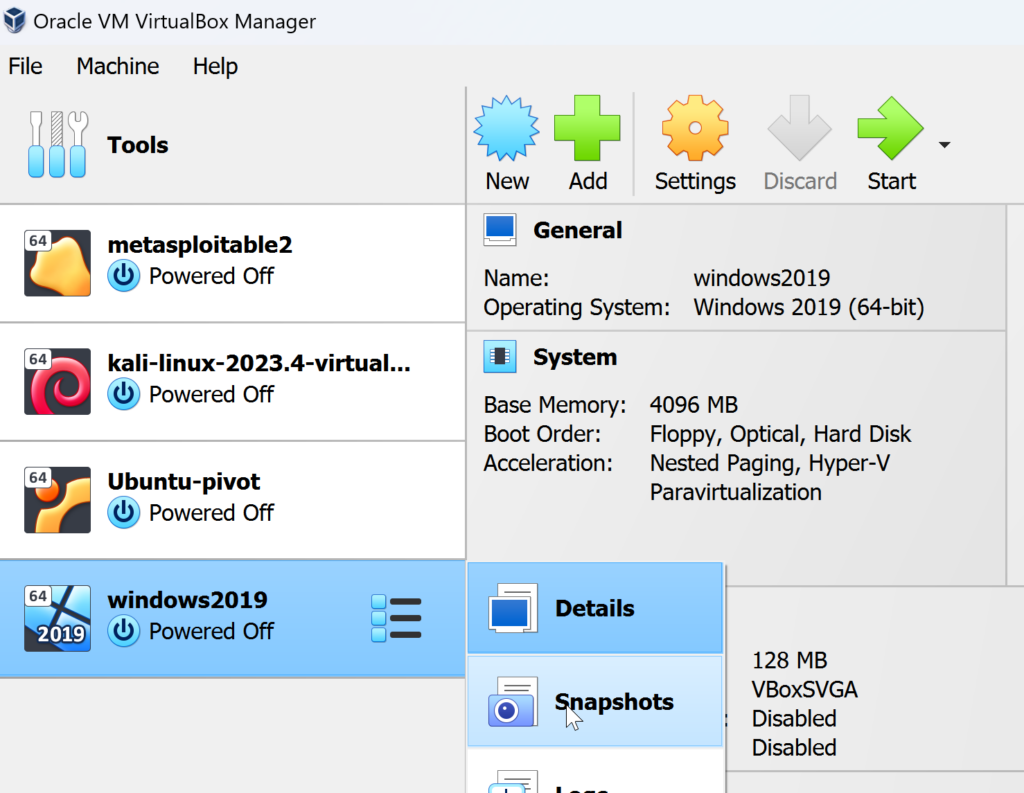Select the Tools entry in the sidebar
Screen dimensions: 1024x793
232,145
